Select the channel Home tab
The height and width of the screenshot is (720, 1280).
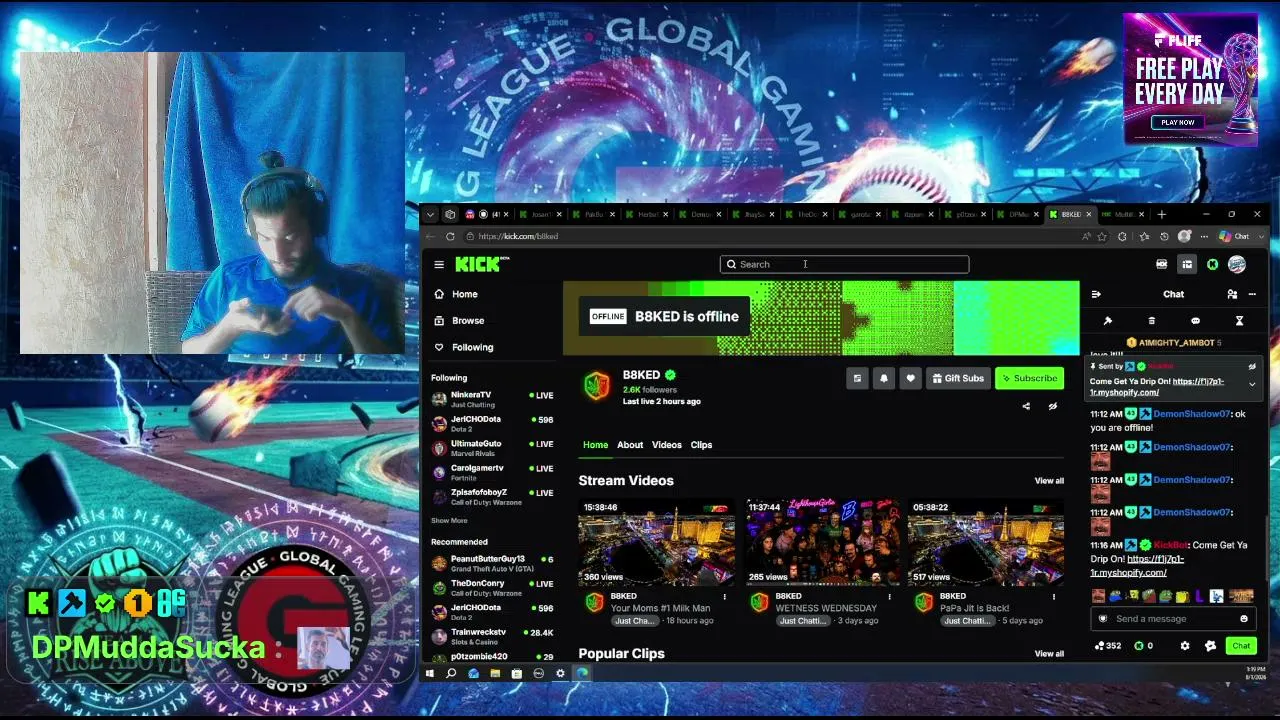pyautogui.click(x=595, y=445)
